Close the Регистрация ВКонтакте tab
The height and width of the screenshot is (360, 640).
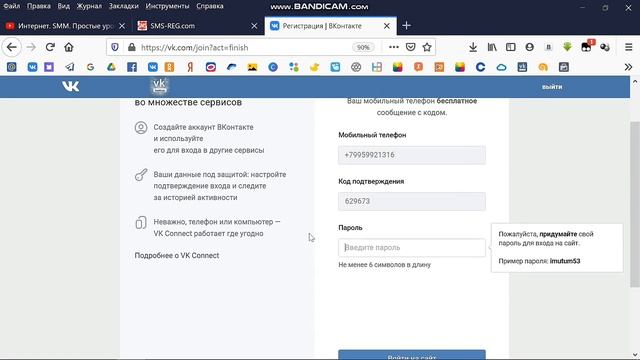point(387,26)
